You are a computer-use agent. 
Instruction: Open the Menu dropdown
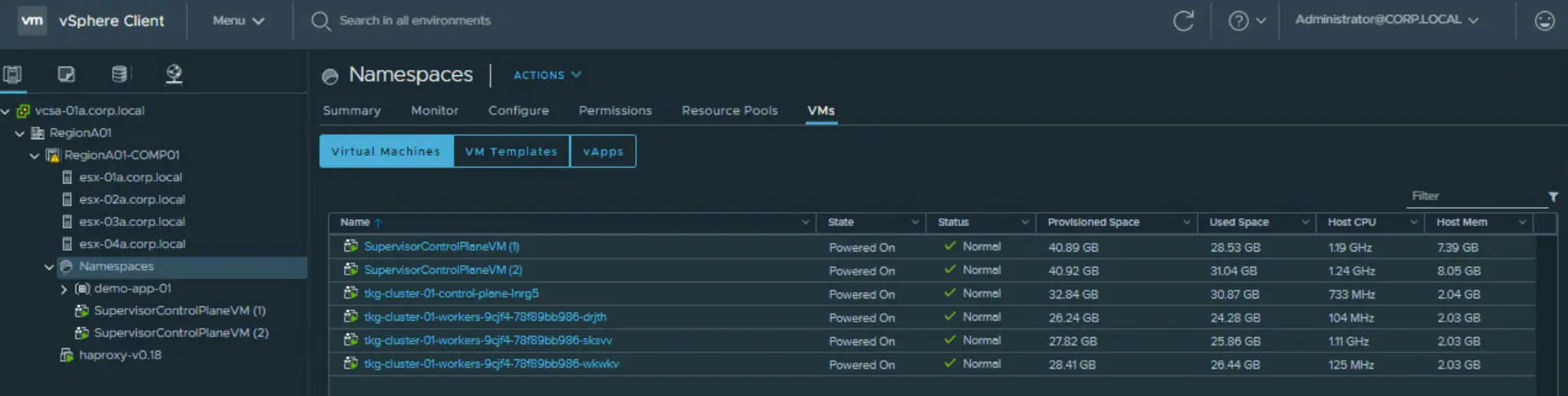point(239,21)
